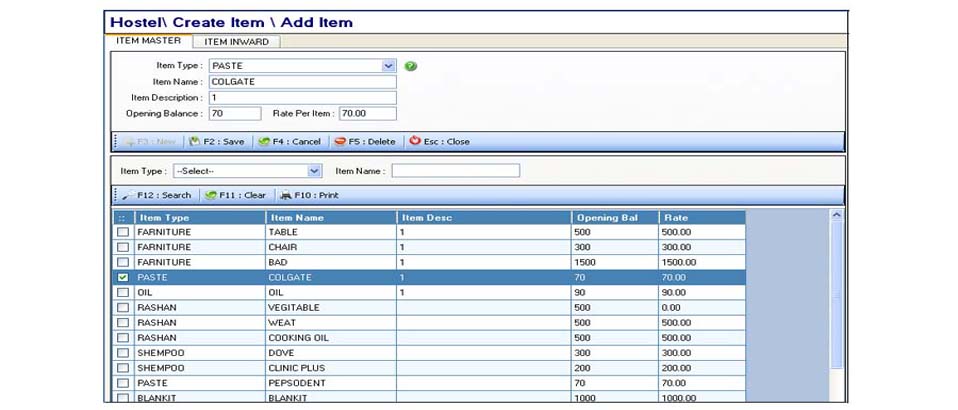
Task: Check the checkbox for the DOVE row
Action: (123, 353)
